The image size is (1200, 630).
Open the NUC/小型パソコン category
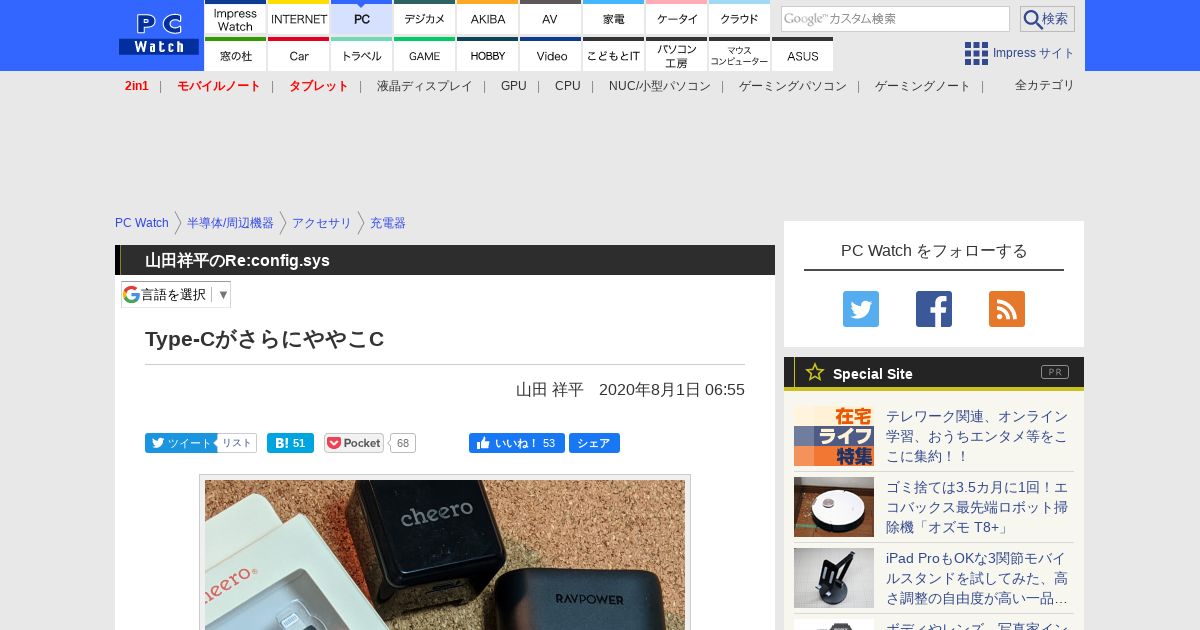click(660, 86)
